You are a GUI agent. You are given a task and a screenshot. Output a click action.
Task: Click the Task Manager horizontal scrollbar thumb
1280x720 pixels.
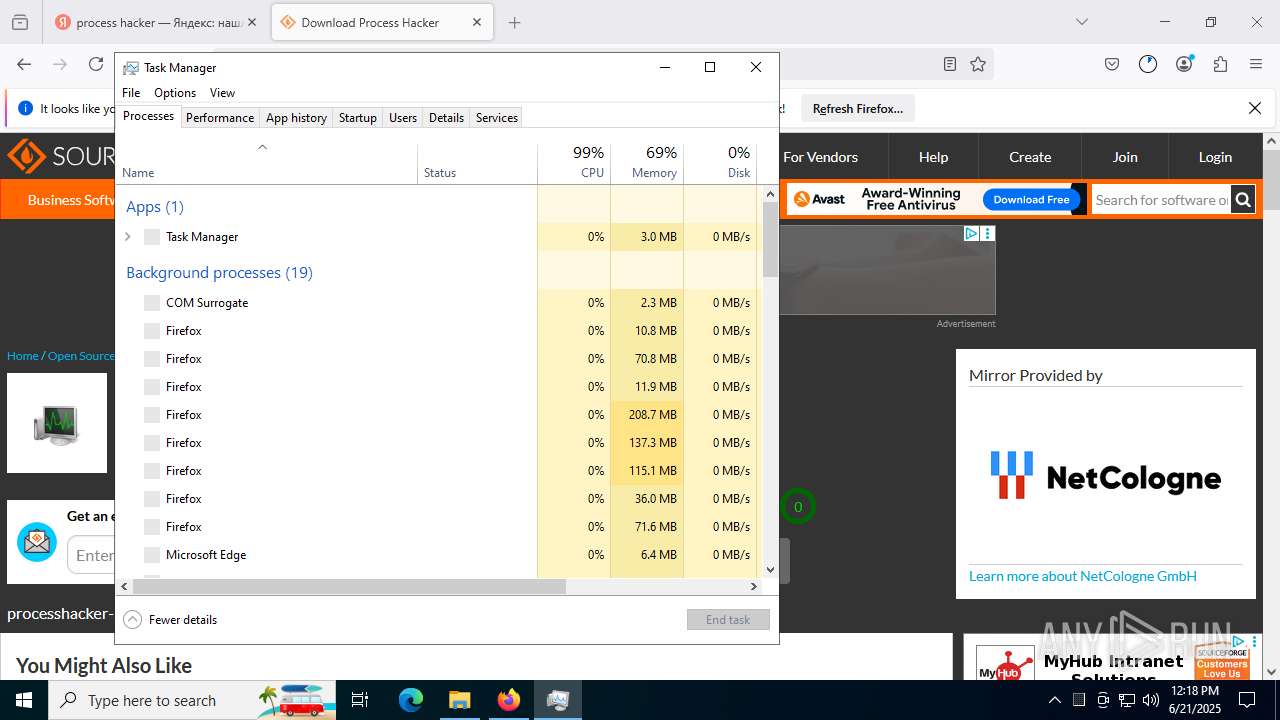point(348,587)
